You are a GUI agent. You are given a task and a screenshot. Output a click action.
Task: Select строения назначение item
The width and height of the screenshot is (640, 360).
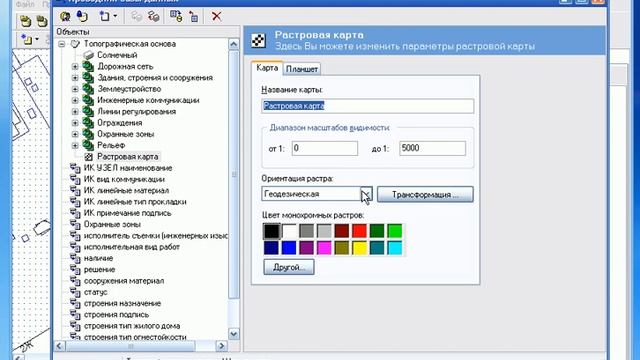click(x=122, y=303)
